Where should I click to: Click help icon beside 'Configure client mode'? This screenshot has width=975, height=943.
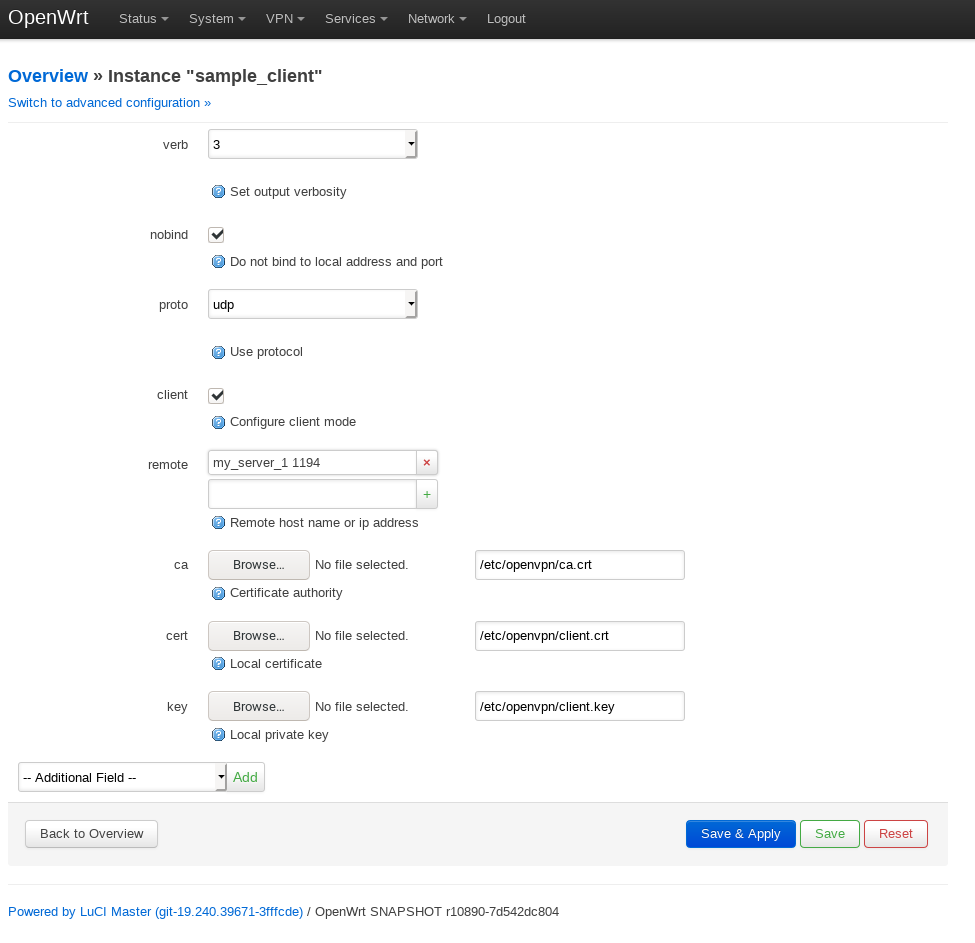click(x=218, y=422)
